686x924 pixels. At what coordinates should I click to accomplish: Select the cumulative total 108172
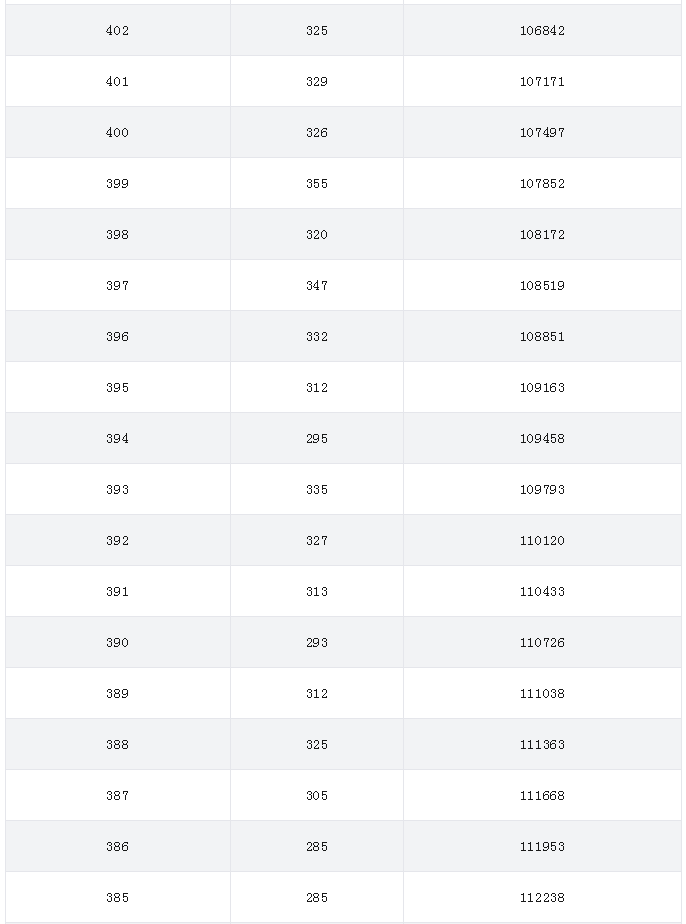[x=542, y=235]
